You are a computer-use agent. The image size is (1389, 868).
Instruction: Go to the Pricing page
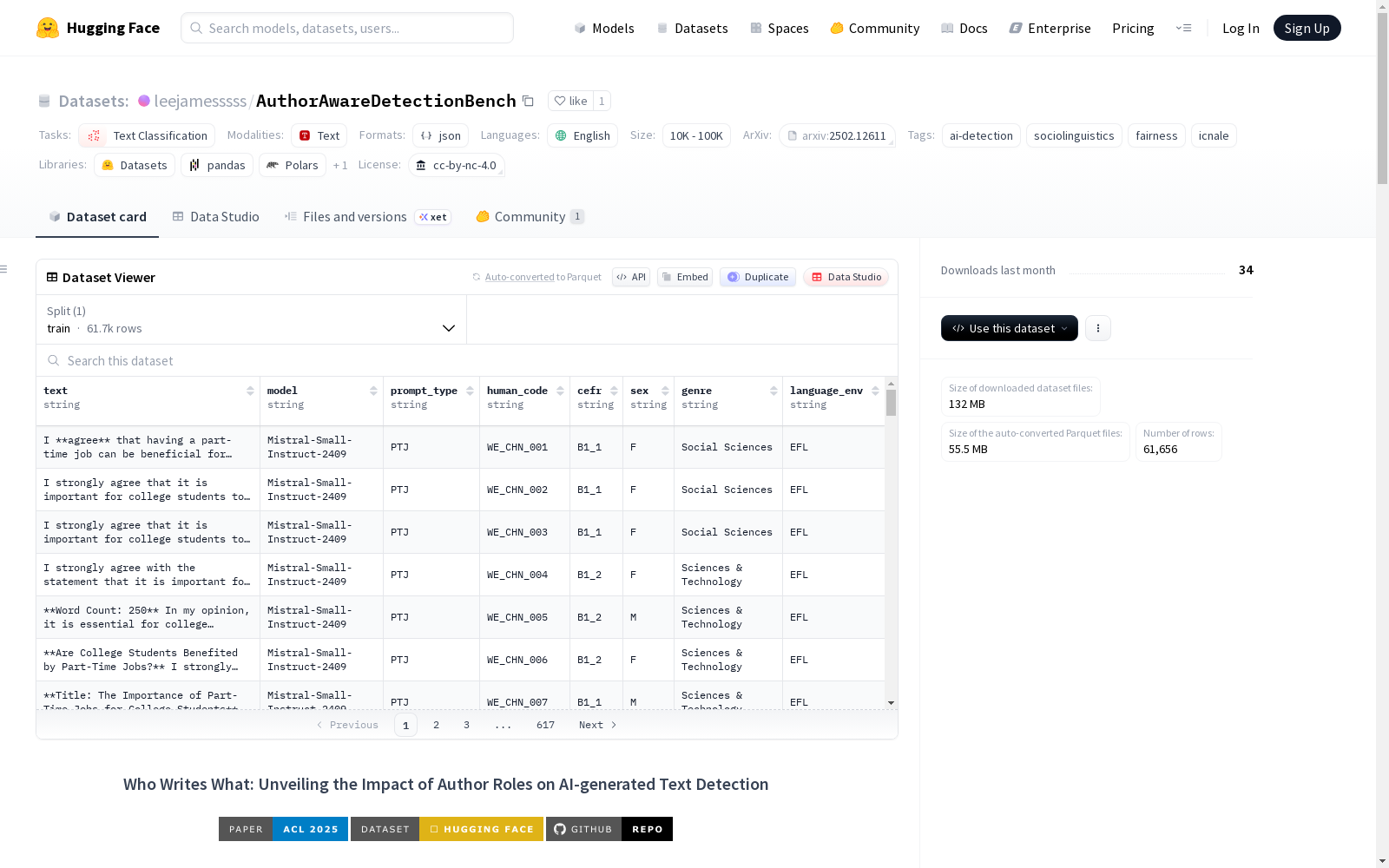[1133, 28]
